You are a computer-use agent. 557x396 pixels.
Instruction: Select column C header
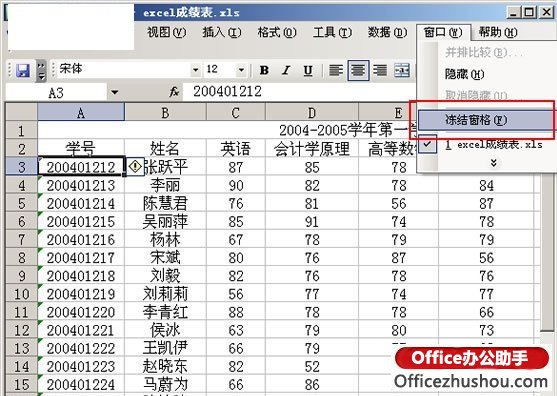236,113
